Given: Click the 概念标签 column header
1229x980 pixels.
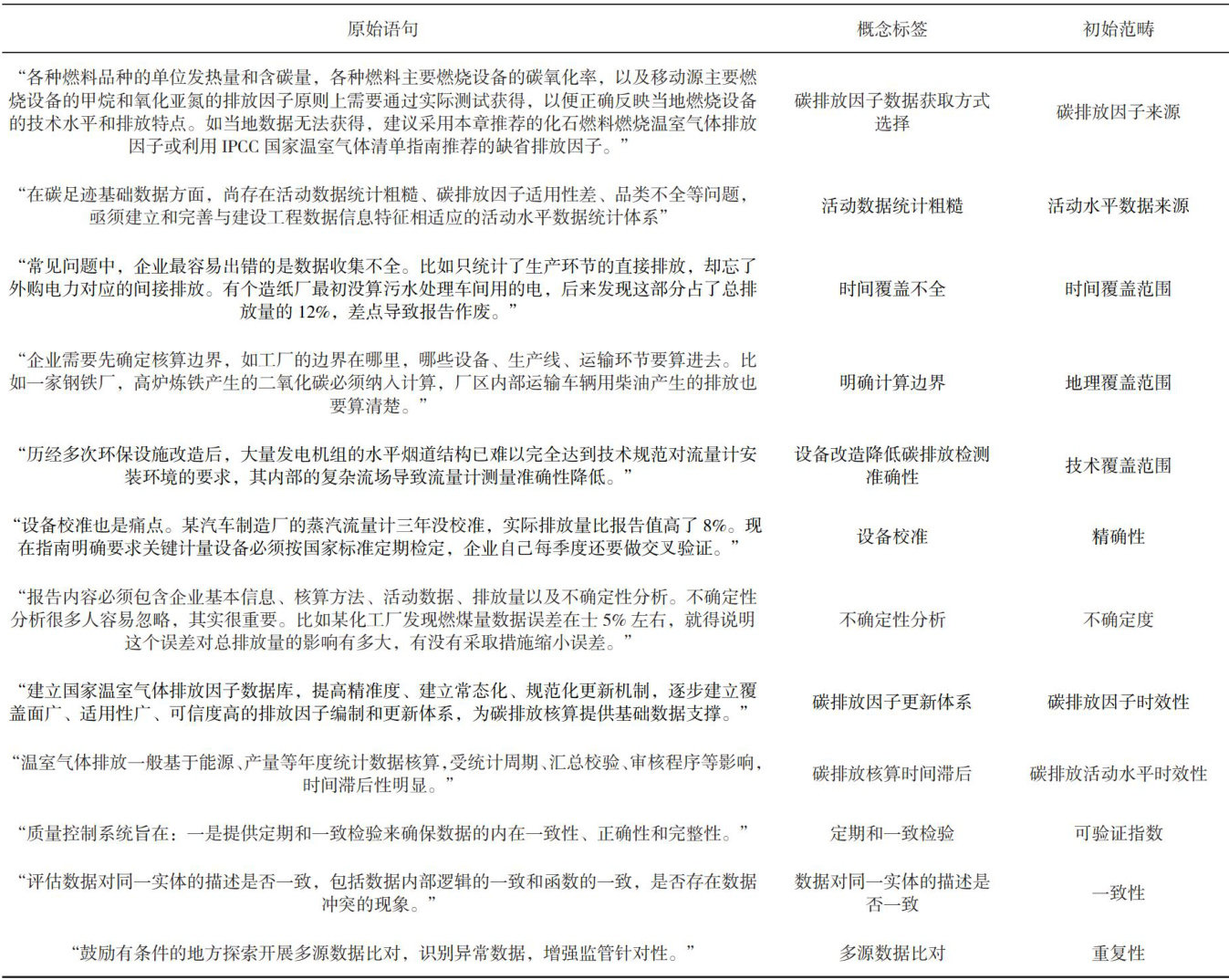Looking at the screenshot, I should coord(891,29).
